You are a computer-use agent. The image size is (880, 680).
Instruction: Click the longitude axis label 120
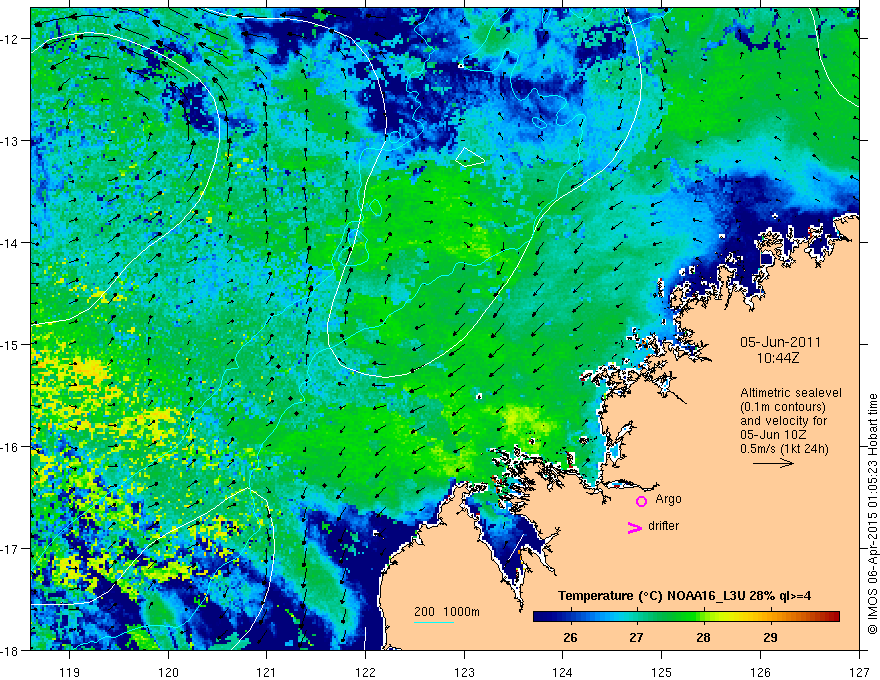click(168, 672)
